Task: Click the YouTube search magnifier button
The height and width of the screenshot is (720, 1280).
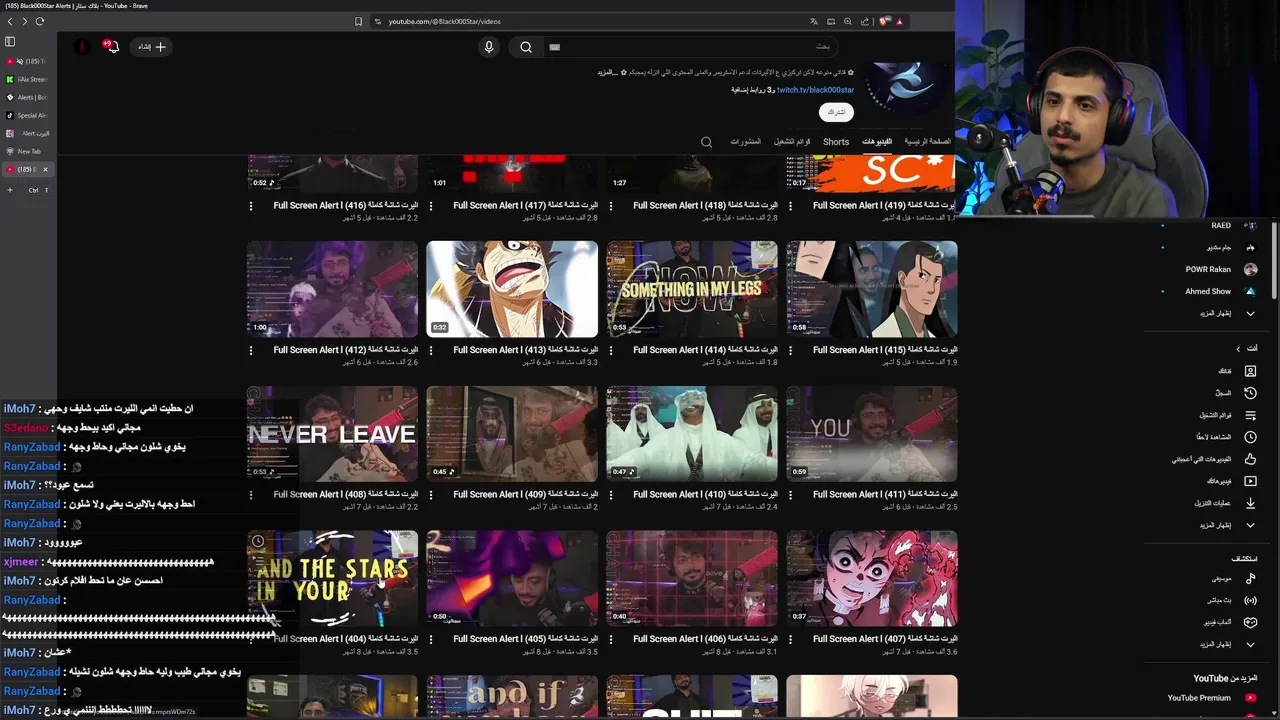Action: click(526, 46)
